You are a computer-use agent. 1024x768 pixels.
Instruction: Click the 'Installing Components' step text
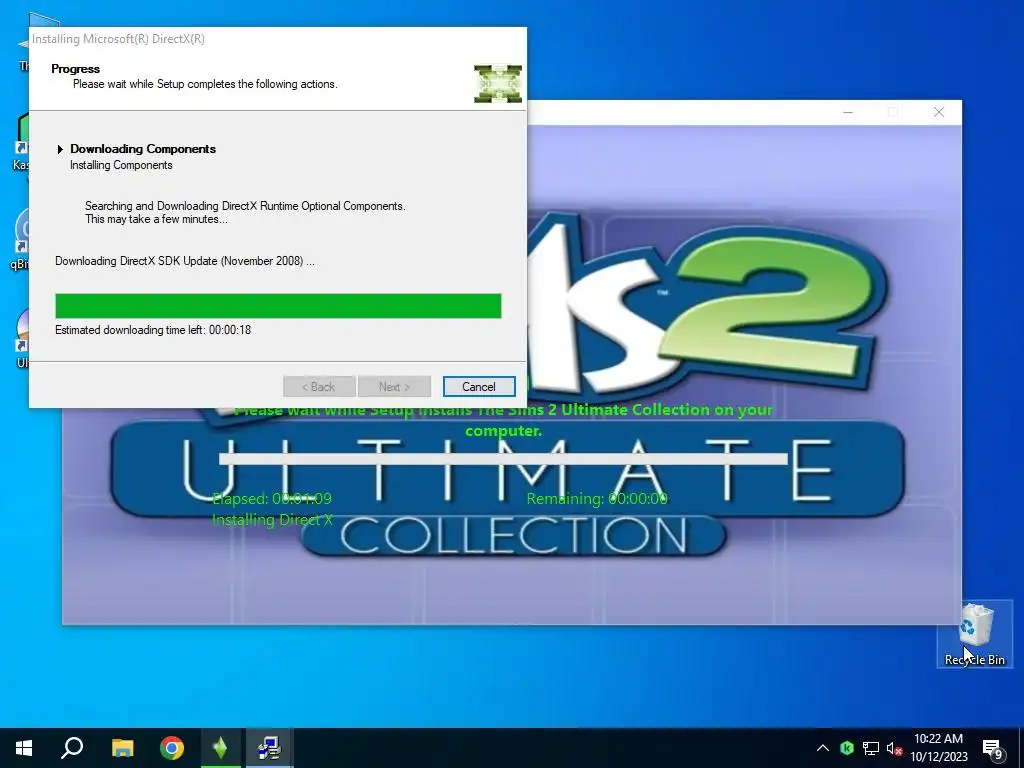(121, 165)
